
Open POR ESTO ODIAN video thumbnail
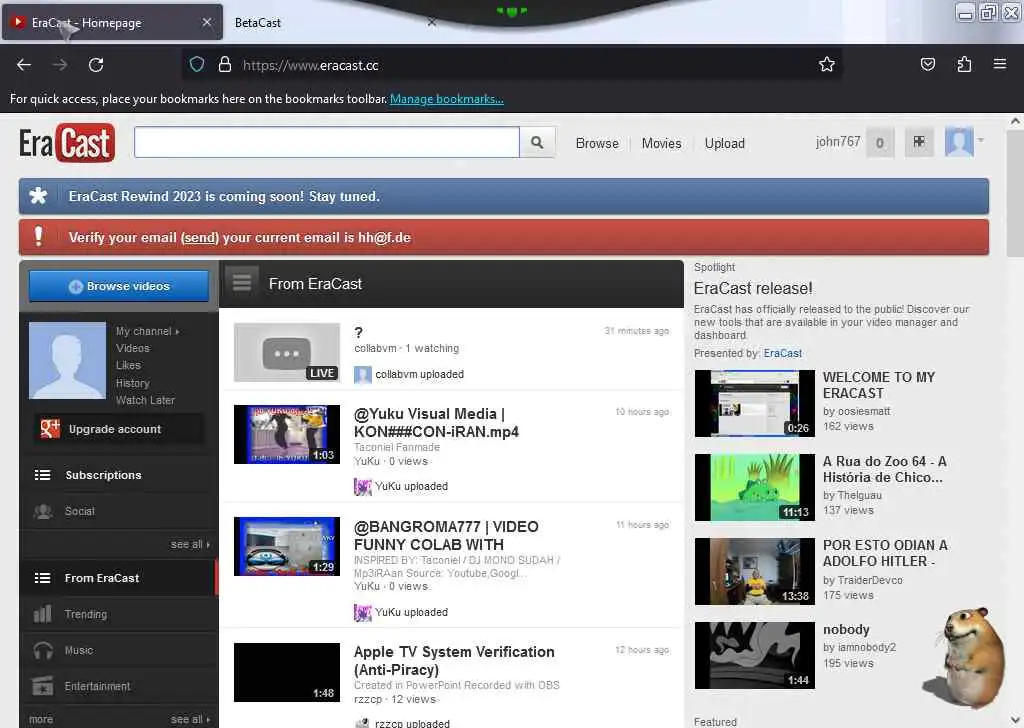pyautogui.click(x=754, y=571)
